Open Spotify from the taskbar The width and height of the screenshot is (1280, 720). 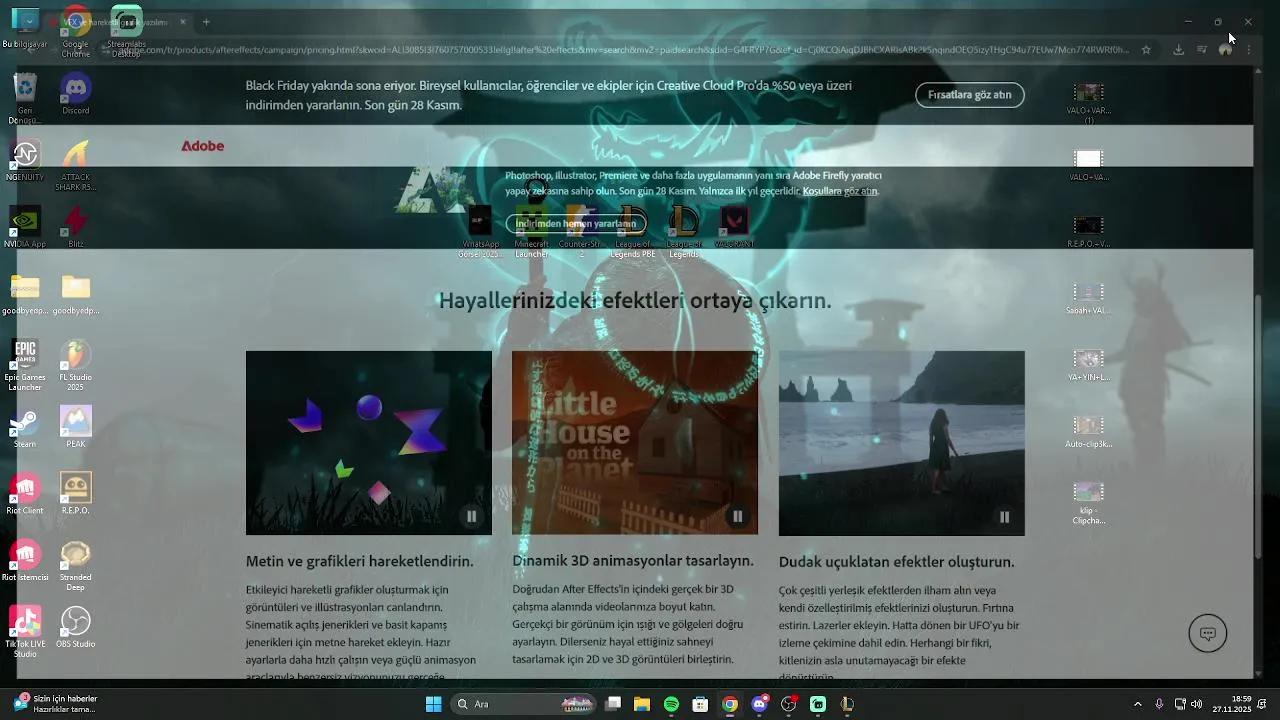coord(671,704)
